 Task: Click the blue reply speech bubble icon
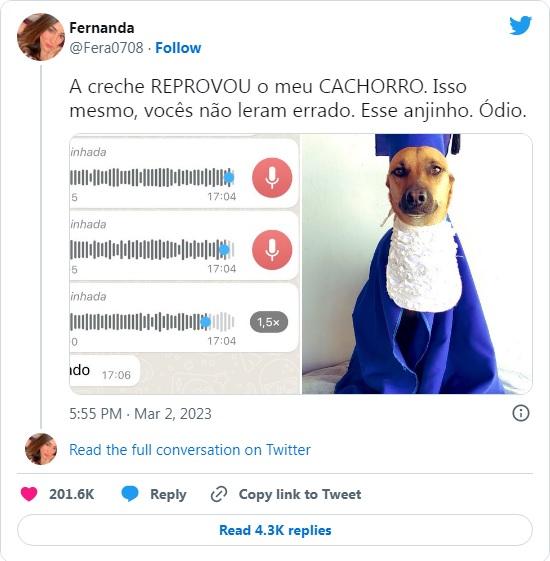[130, 494]
